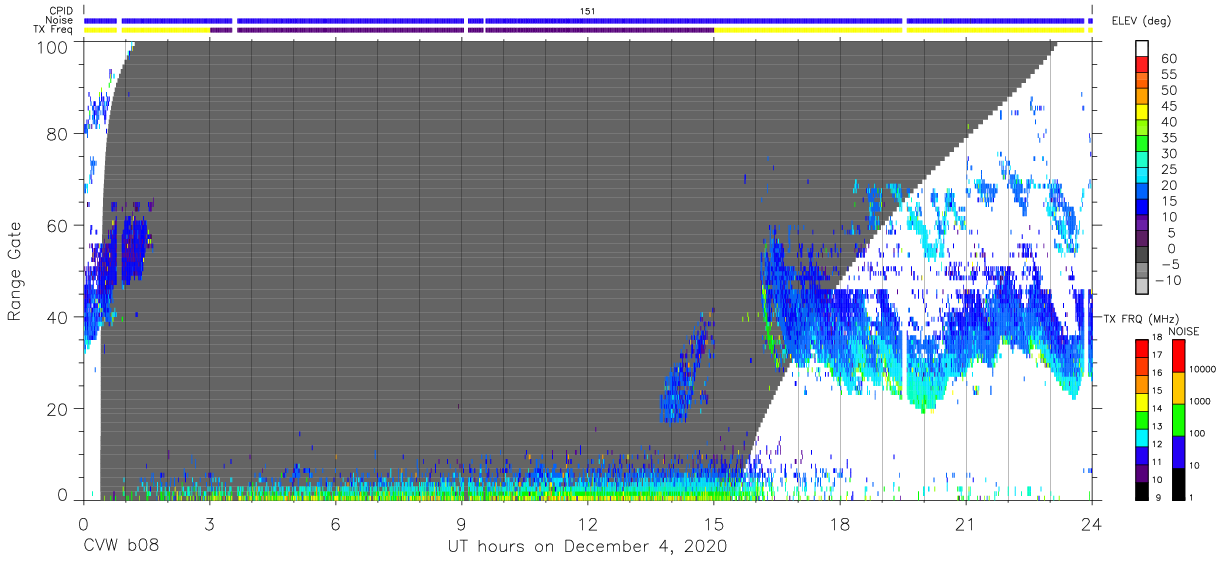
Task: Click x-axis tick label 12
Action: tap(587, 523)
